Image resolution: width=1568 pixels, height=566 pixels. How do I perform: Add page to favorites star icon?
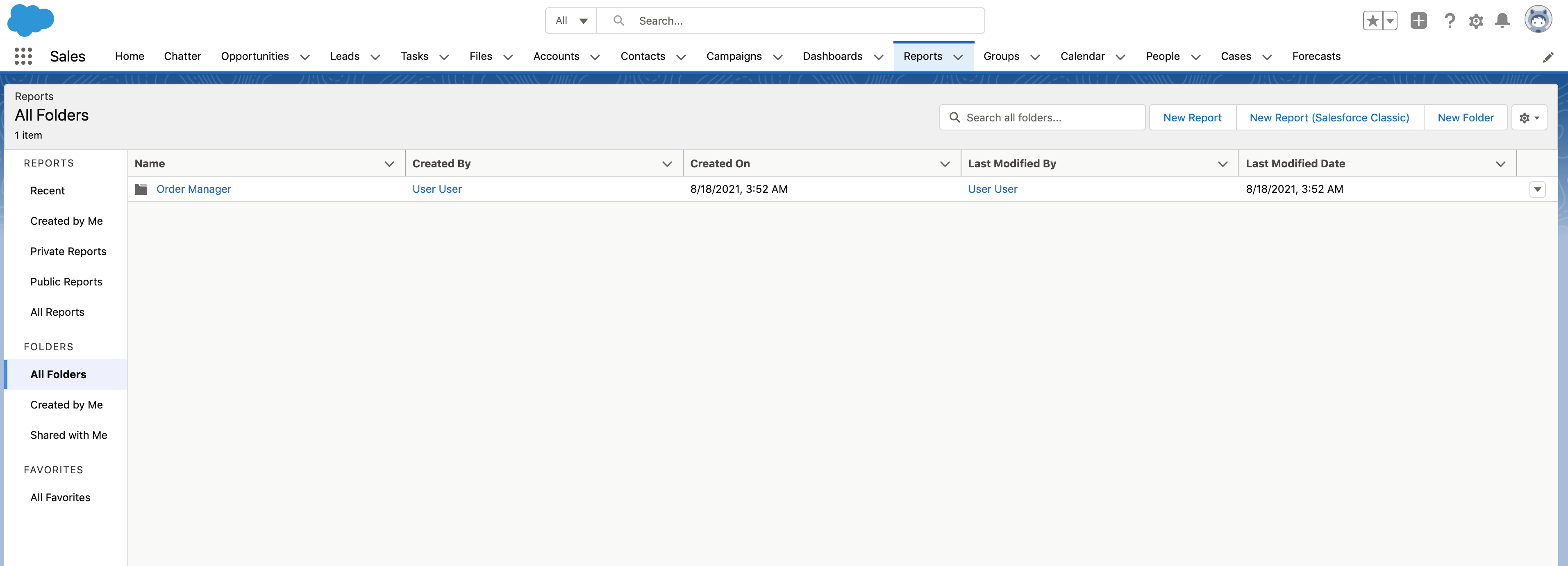(1373, 21)
